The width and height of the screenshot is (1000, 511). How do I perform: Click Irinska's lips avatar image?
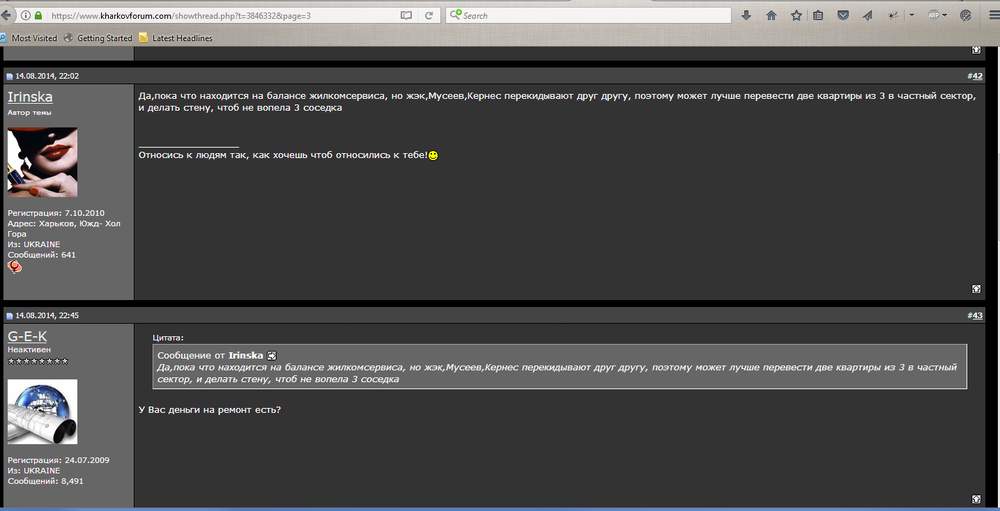tap(43, 162)
